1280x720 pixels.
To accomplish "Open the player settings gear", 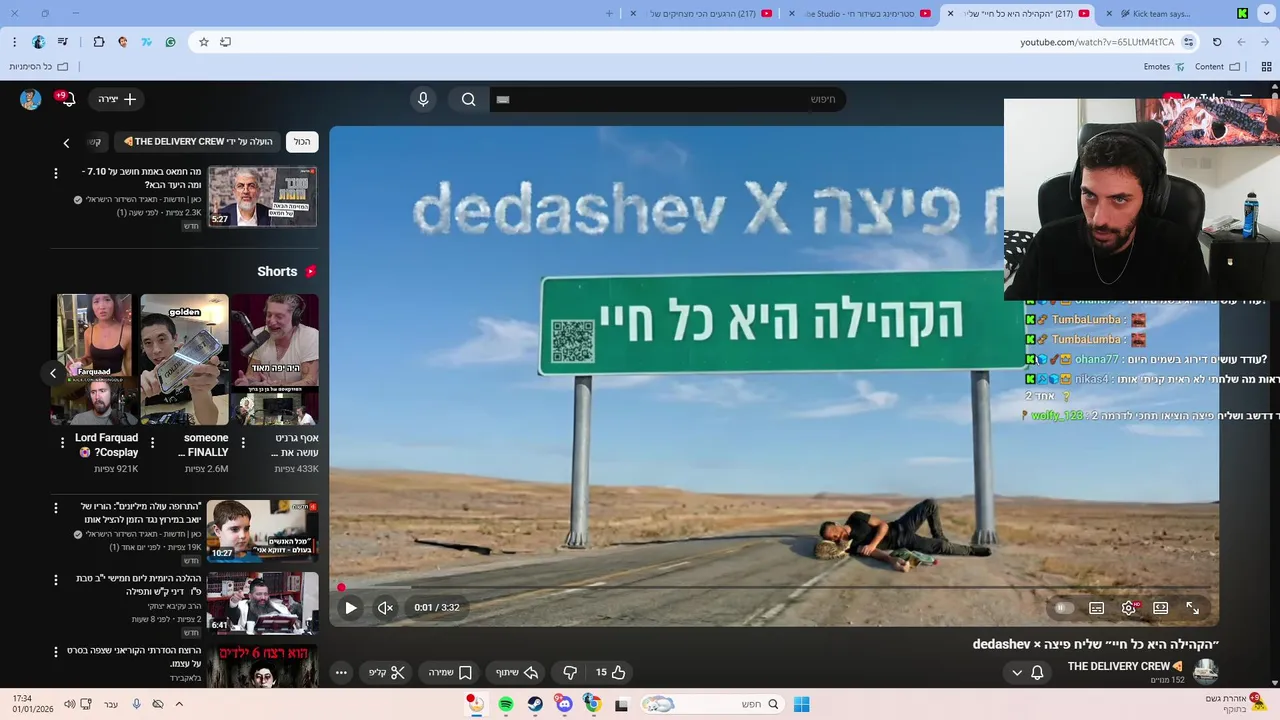I will [1129, 607].
